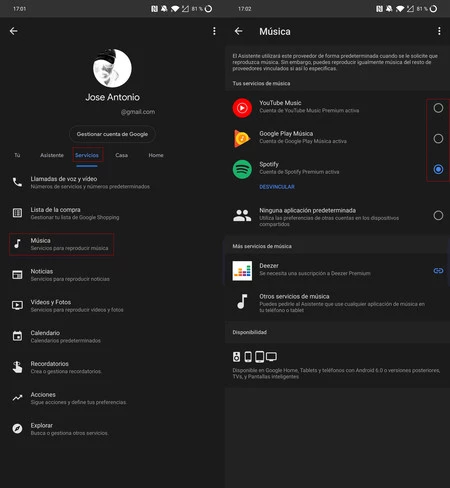Open Calendario predeterminados entry

click(x=65, y=336)
